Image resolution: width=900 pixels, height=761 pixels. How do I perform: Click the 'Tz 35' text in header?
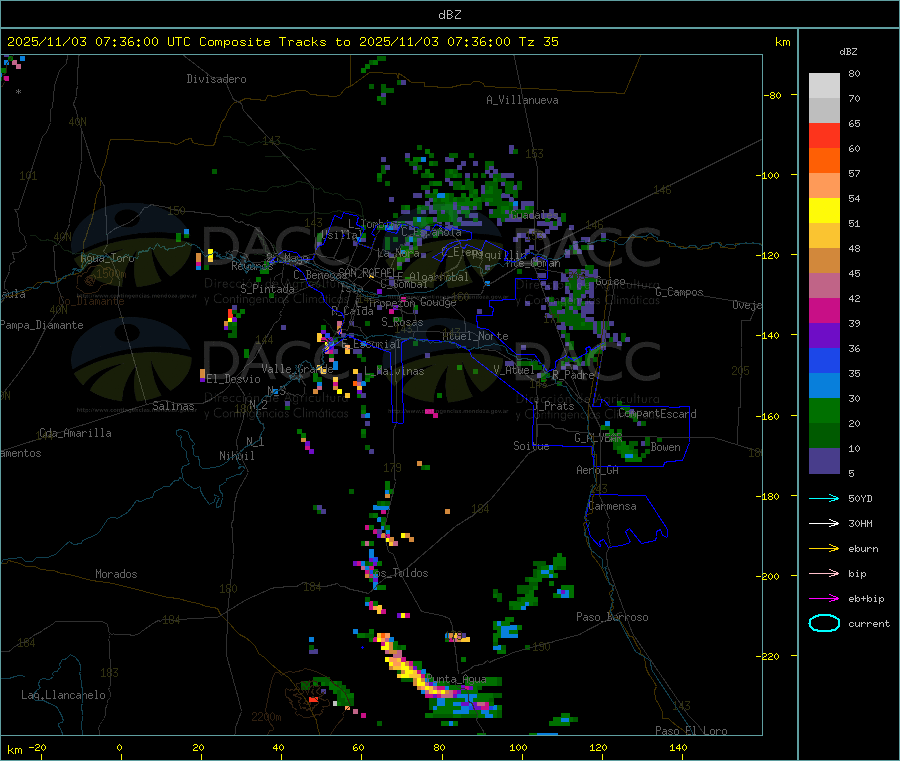[538, 42]
